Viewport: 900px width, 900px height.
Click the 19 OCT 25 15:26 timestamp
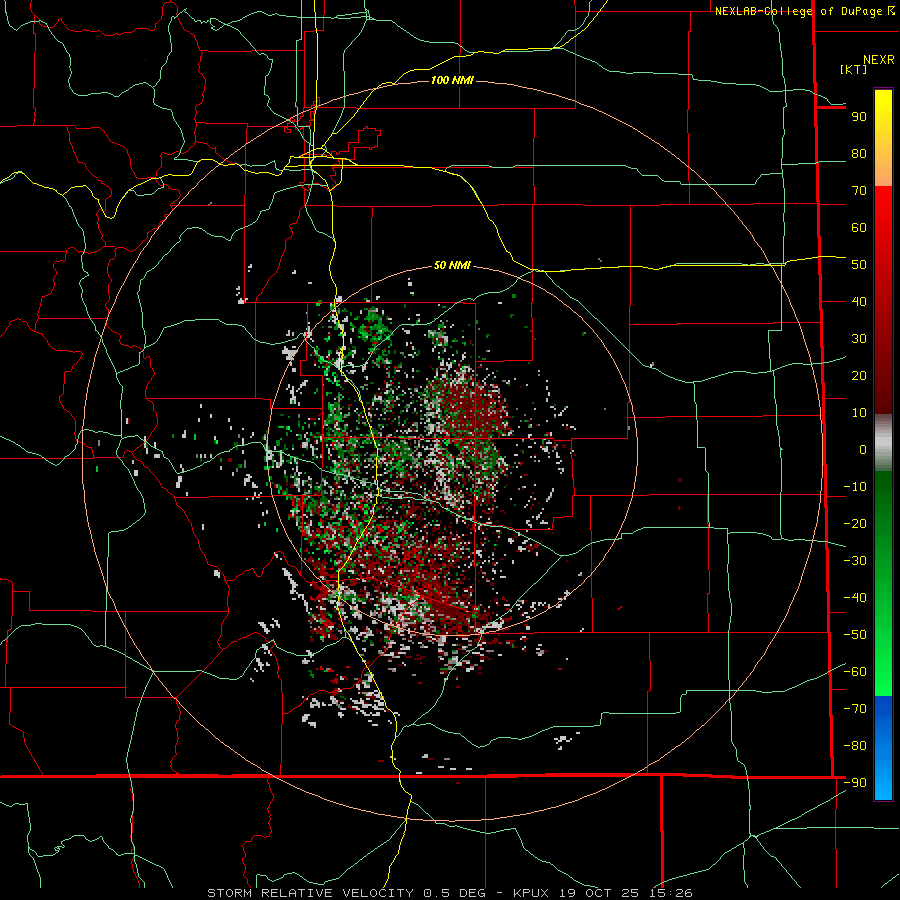click(625, 893)
